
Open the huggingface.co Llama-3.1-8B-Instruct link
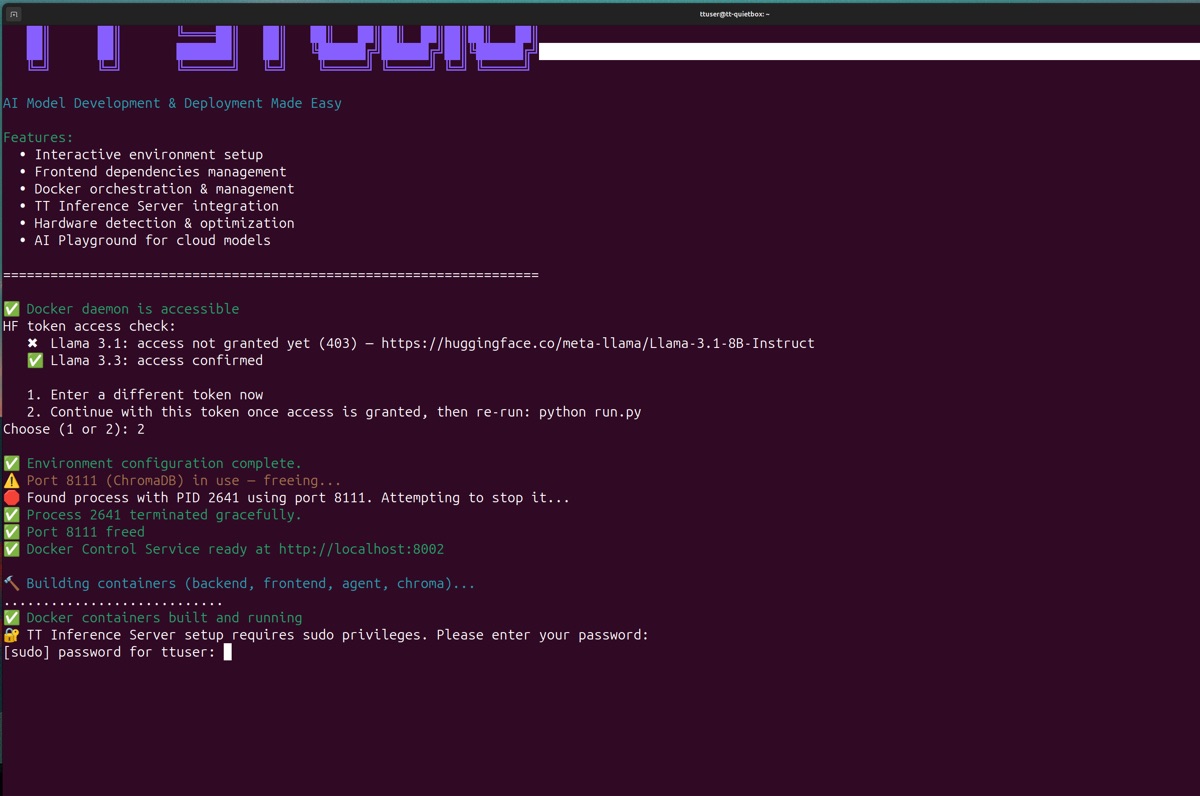coord(597,343)
